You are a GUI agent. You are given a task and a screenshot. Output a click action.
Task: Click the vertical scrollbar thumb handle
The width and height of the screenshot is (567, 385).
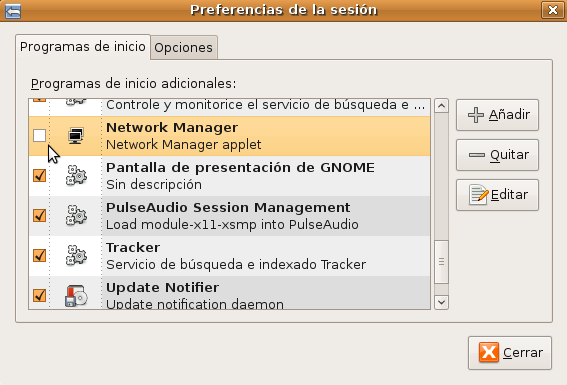pos(441,262)
